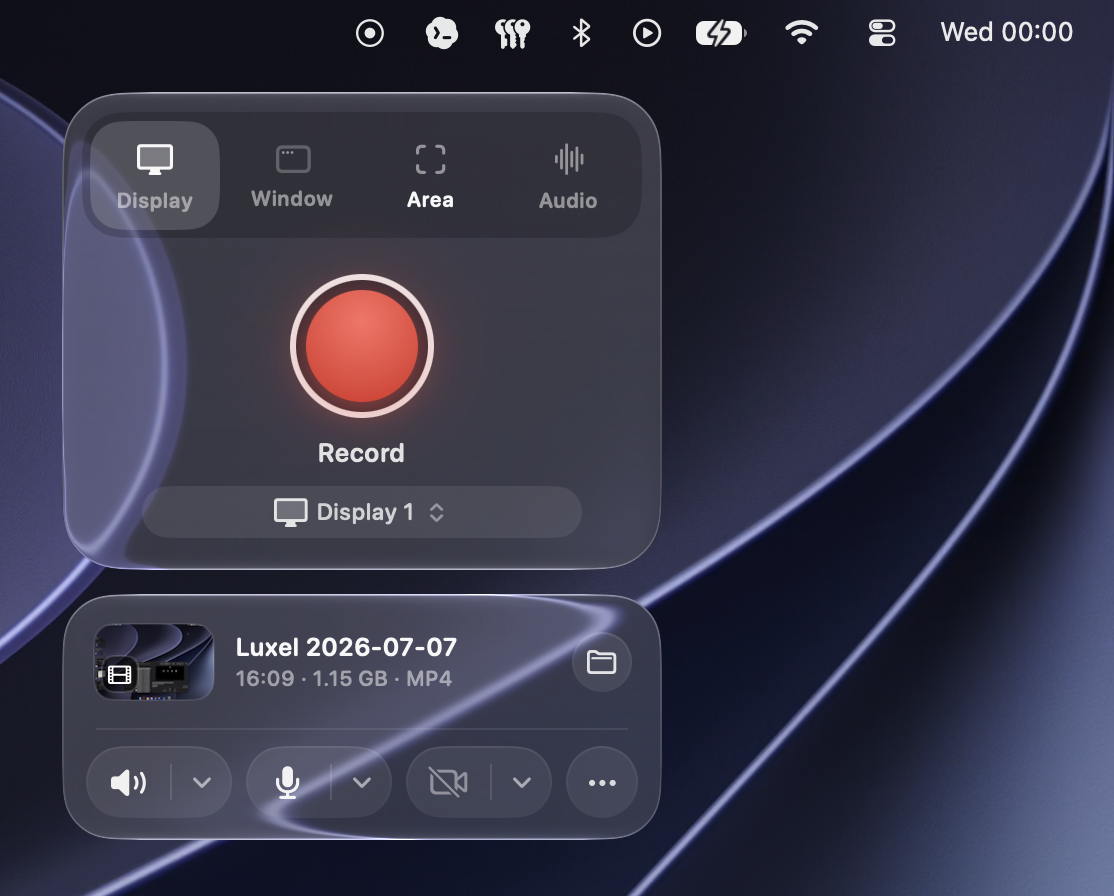Screen dimensions: 1114x896
Task: Click the Wed 00:00 clock
Action: 1007,32
